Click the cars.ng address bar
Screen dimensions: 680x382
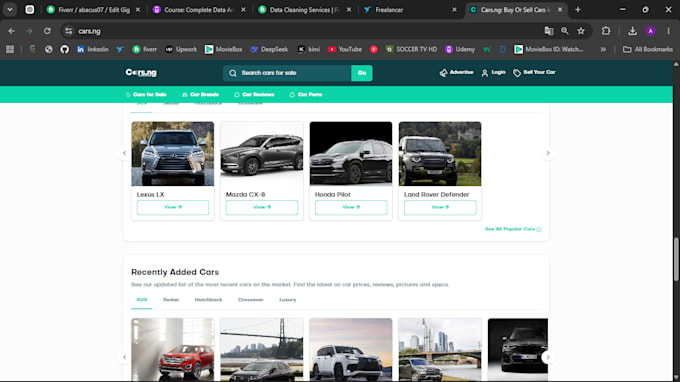click(x=304, y=31)
